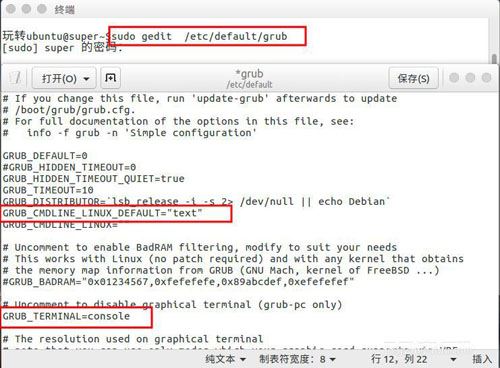Image resolution: width=500 pixels, height=368 pixels.
Task: Place cursor in GRUB_CMDLINE_LINUX_DEFAULT="text" line
Action: pyautogui.click(x=102, y=213)
